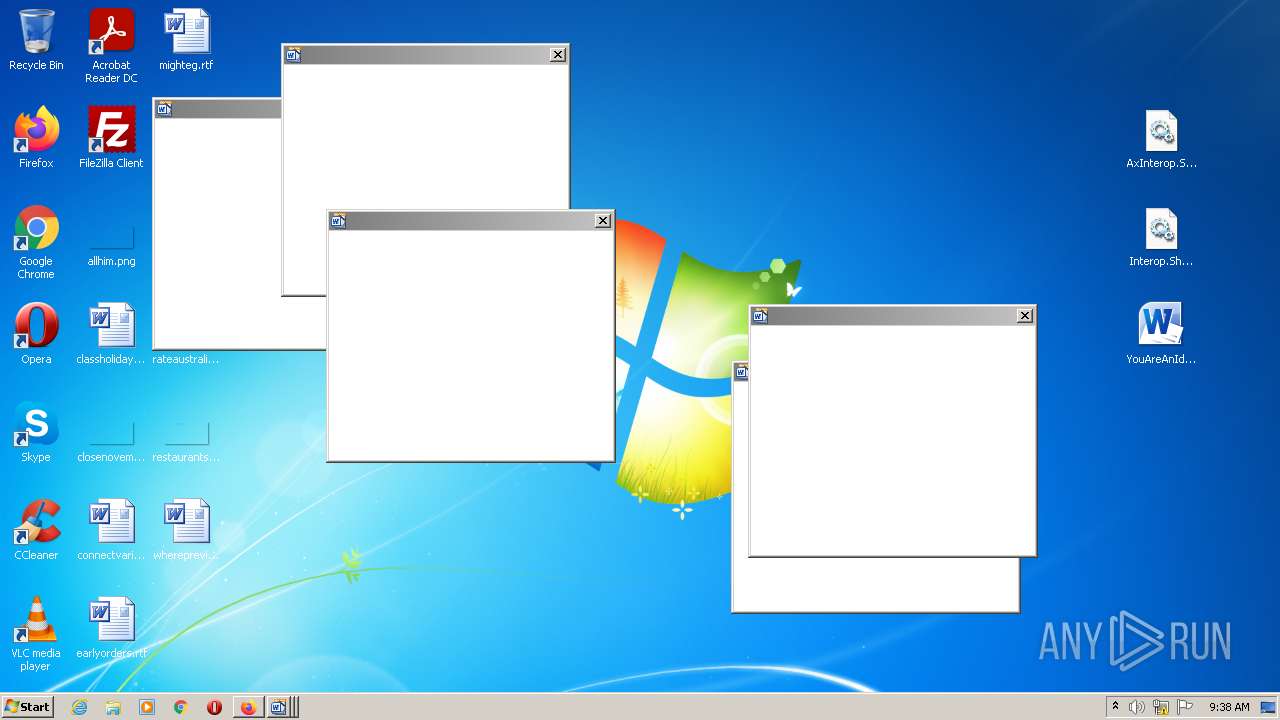Viewport: 1280px width, 720px height.
Task: Open Windows Media Player taskbar icon
Action: (x=147, y=707)
